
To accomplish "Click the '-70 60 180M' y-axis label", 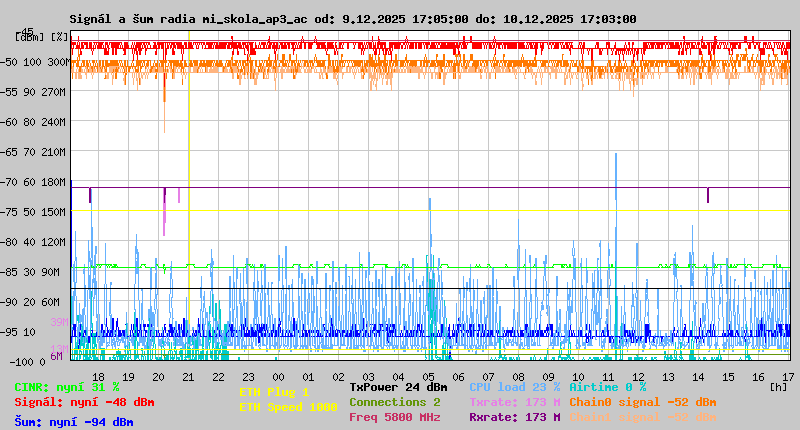I will coord(33,182).
